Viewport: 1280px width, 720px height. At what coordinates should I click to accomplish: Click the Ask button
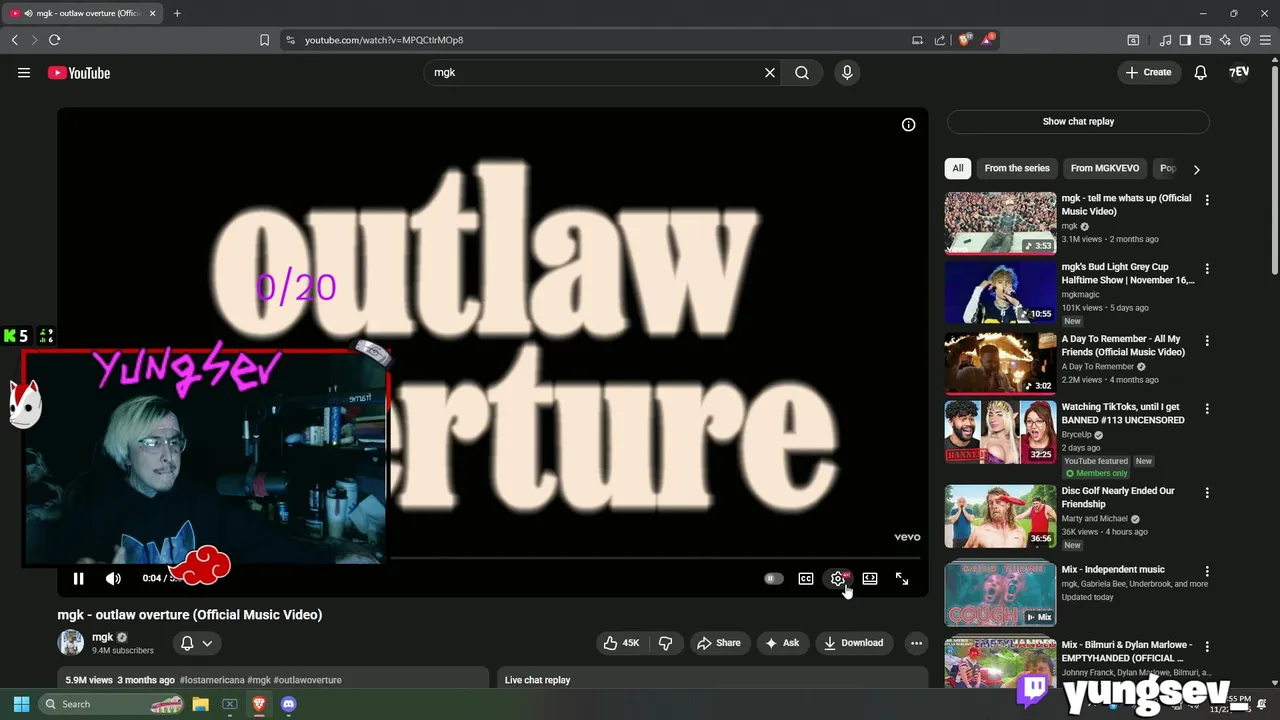click(x=782, y=643)
